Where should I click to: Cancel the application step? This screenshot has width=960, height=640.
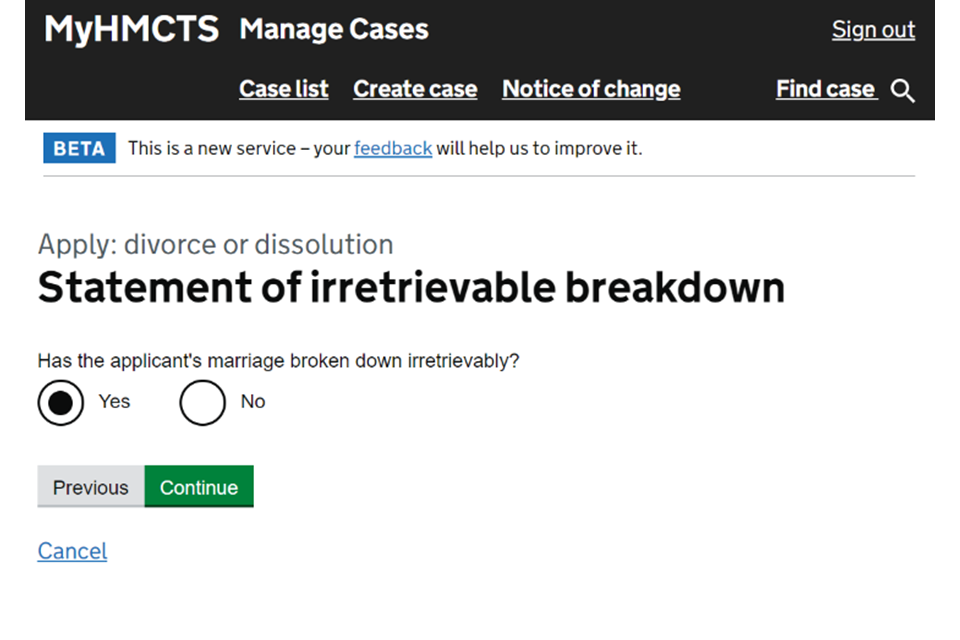[x=72, y=551]
